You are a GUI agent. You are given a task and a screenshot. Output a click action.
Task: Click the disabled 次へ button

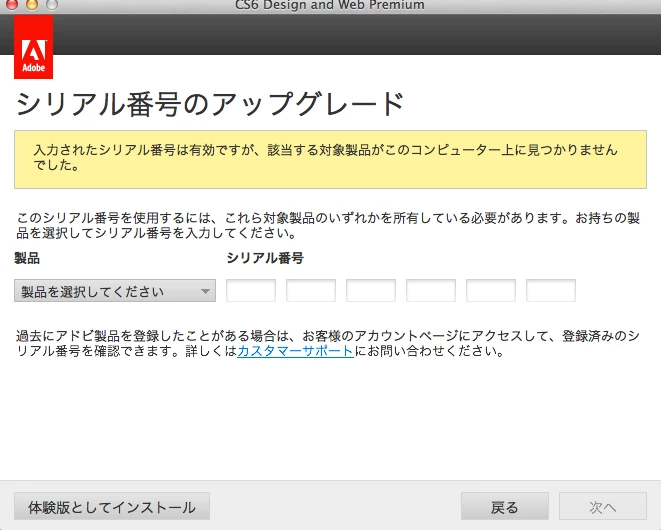603,506
